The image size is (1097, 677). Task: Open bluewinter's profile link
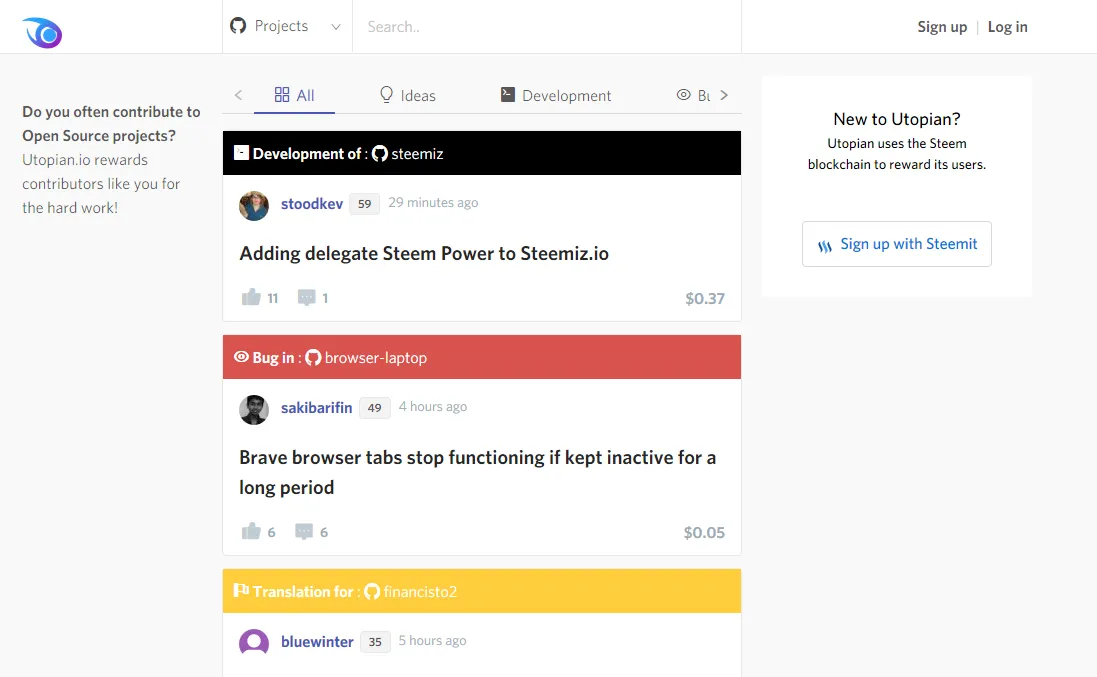[x=317, y=642]
